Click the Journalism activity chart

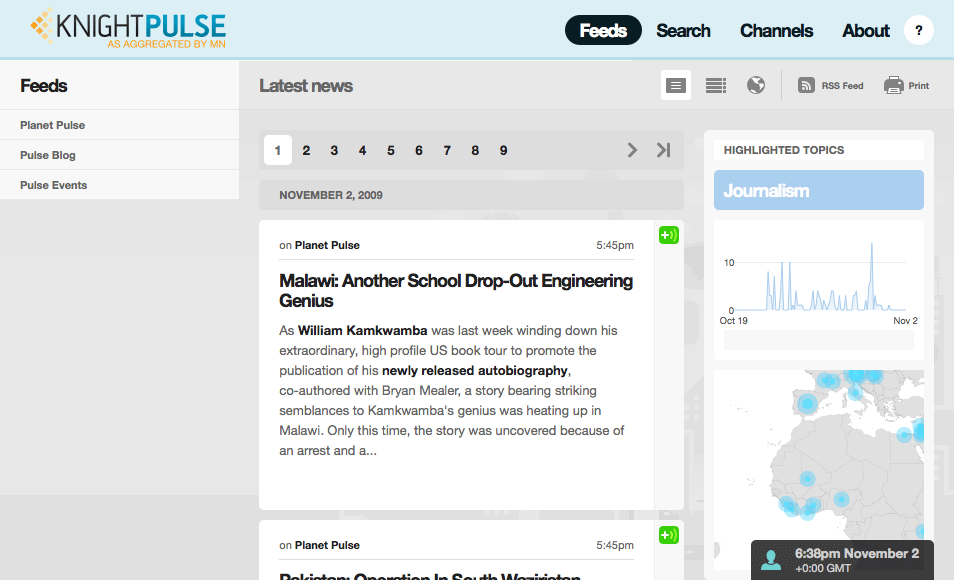tap(818, 283)
